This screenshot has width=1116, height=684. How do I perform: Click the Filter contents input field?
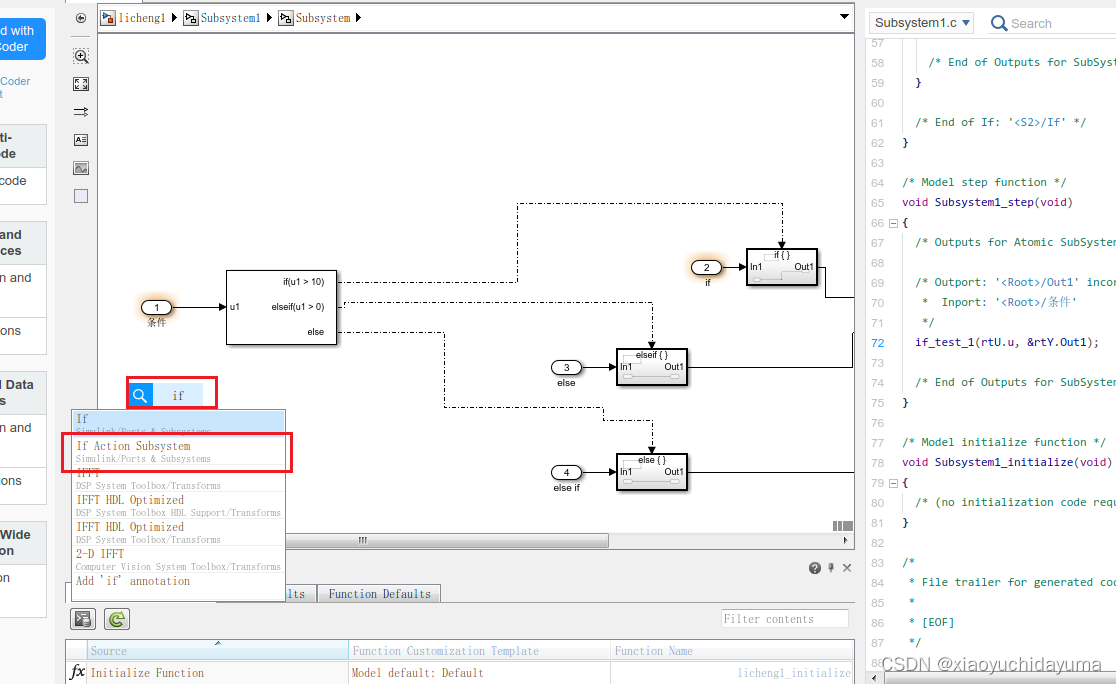(x=784, y=618)
